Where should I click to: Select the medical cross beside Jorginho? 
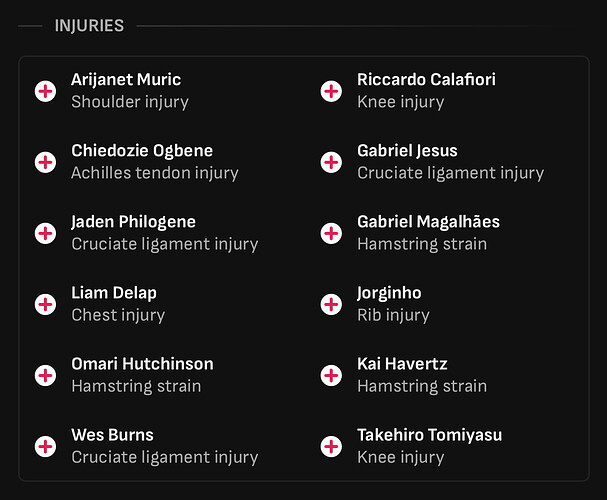pos(331,304)
